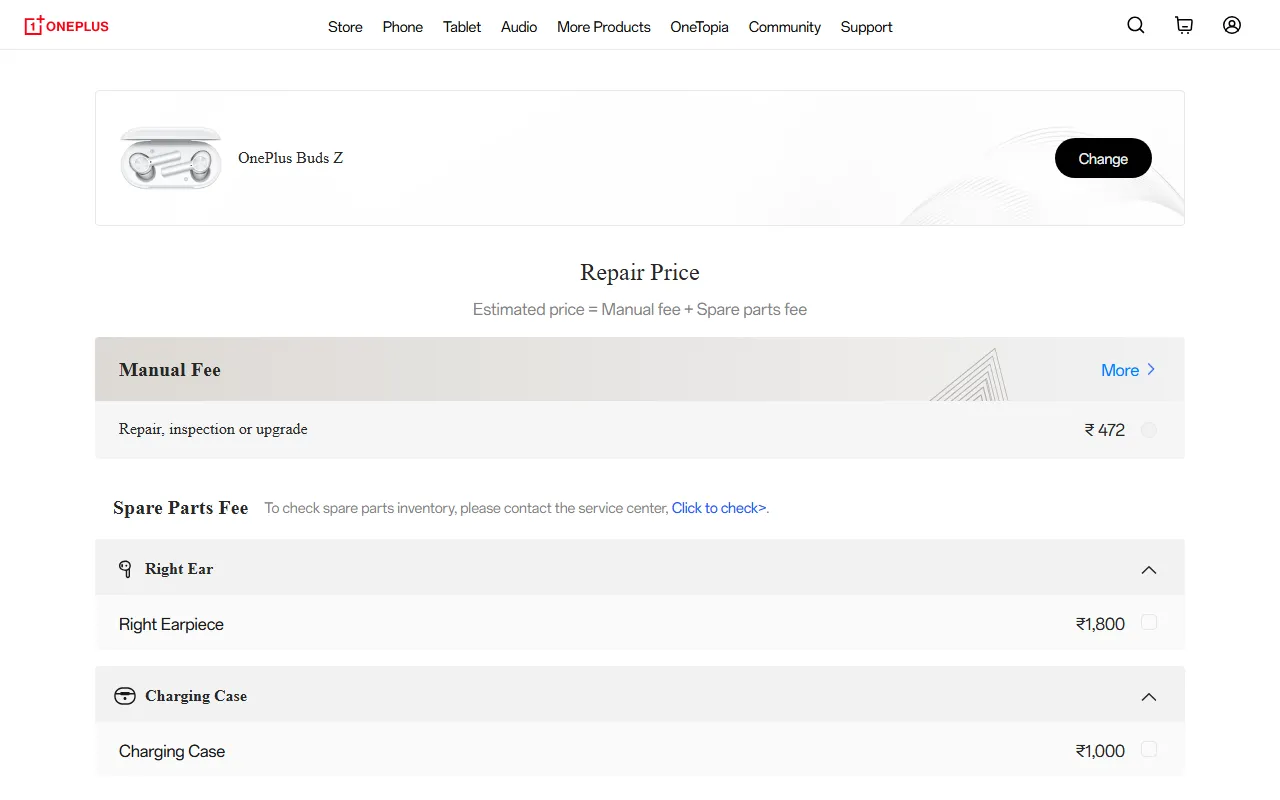Click the Charging Case icon
1280x800 pixels.
click(125, 696)
